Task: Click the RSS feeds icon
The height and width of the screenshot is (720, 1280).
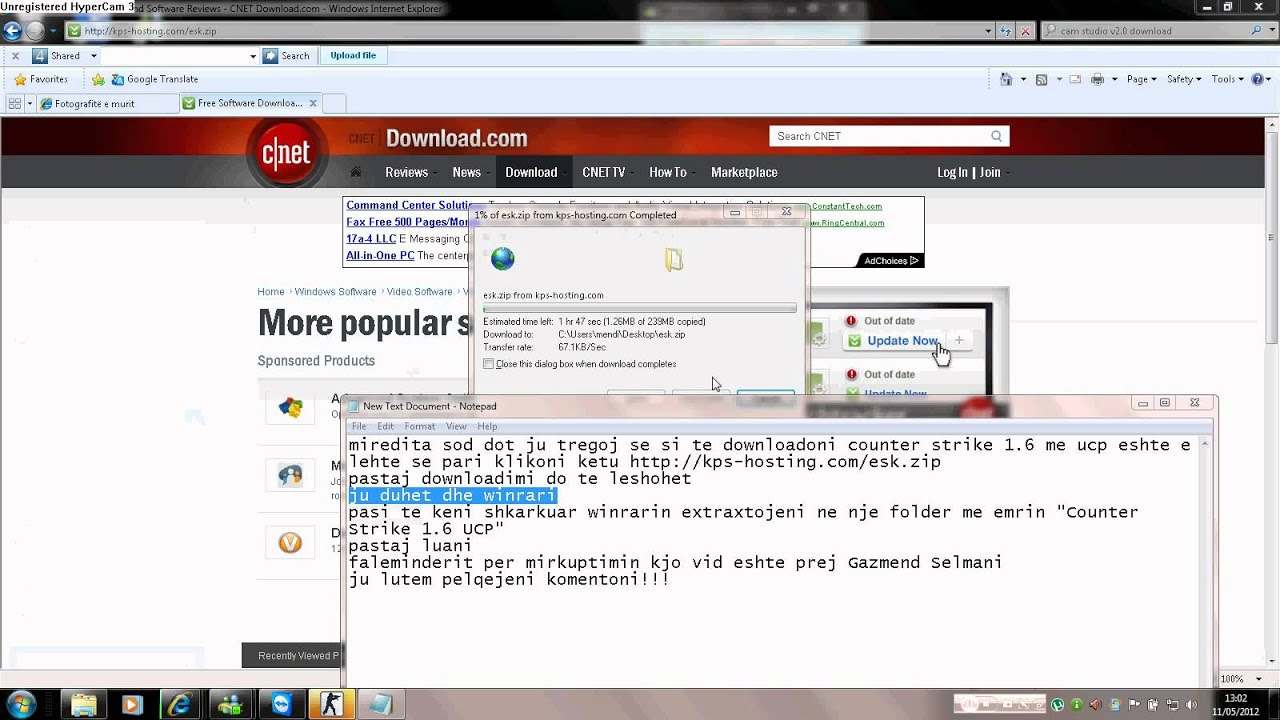Action: click(x=1041, y=79)
